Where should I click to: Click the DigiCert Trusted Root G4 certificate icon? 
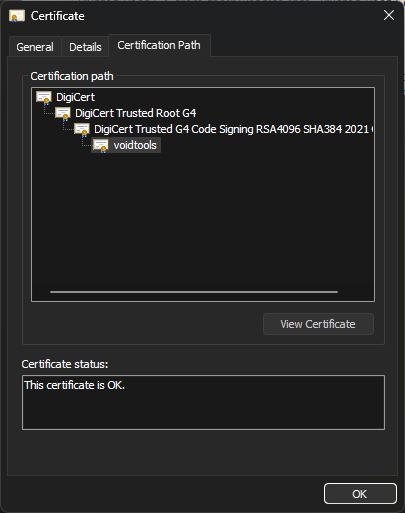63,113
